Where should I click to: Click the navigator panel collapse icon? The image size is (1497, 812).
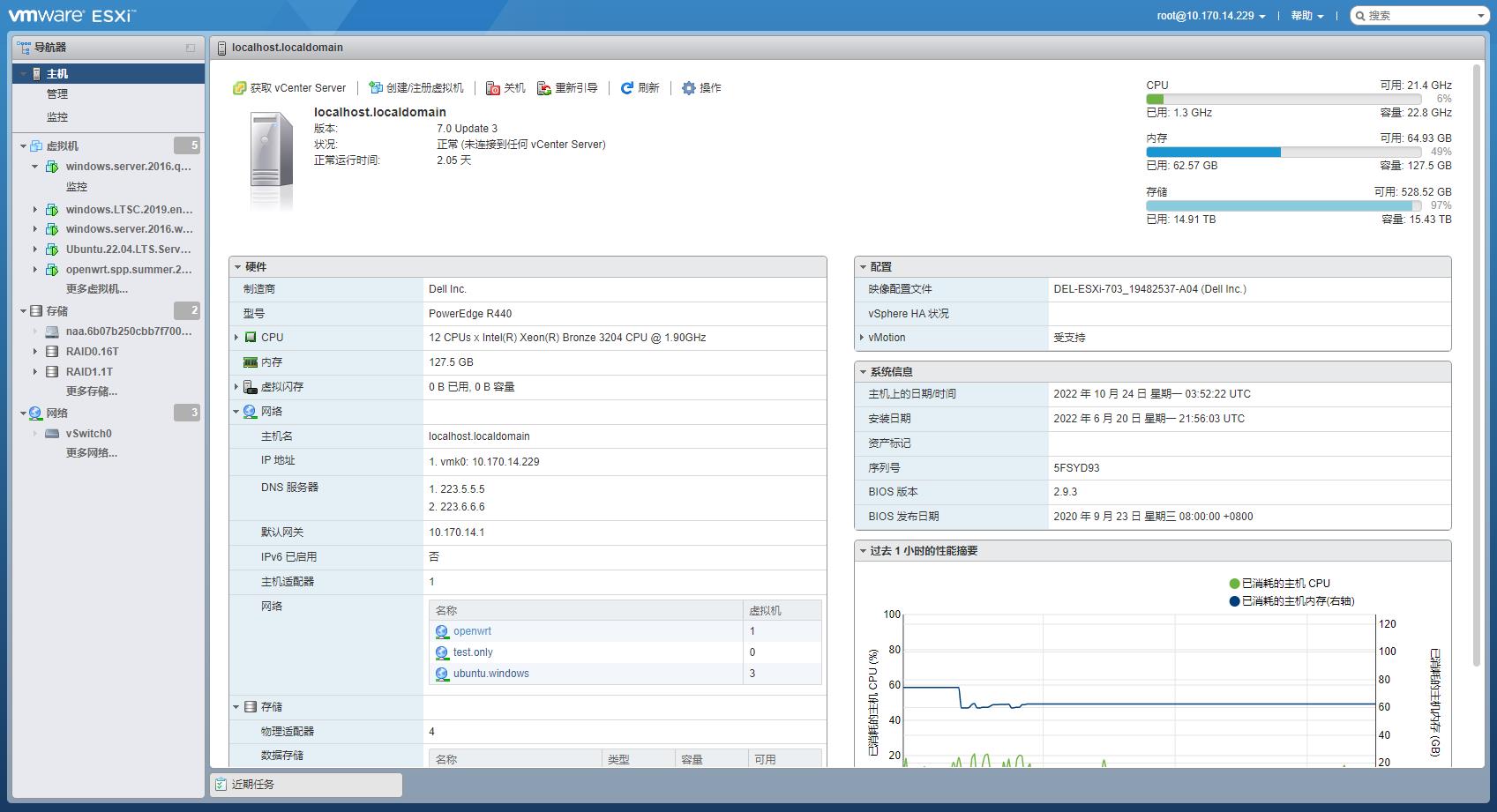(191, 48)
